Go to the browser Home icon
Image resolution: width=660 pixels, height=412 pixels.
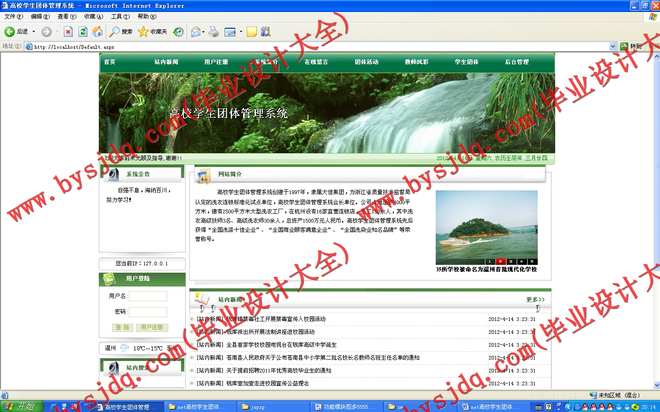pos(98,32)
